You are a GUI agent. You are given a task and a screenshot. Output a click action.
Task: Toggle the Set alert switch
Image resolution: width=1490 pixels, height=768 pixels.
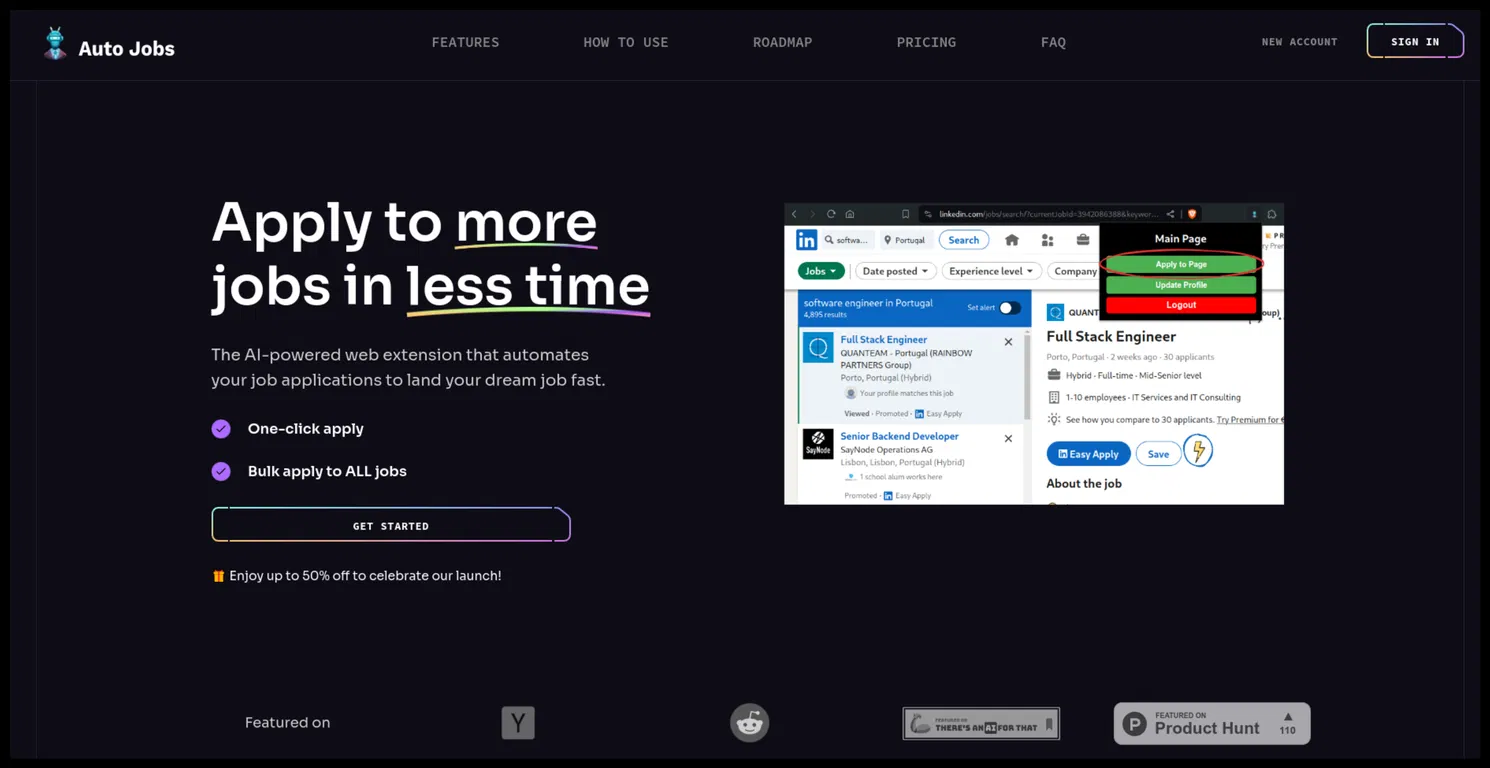coord(1010,308)
